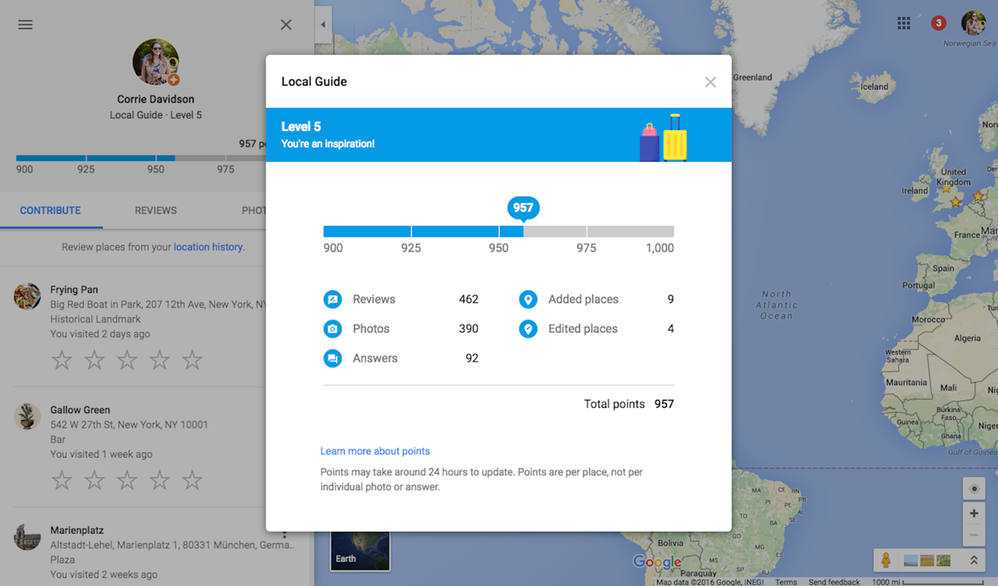The height and width of the screenshot is (586, 998).
Task: View notifications with red badge showing 3
Action: click(938, 23)
